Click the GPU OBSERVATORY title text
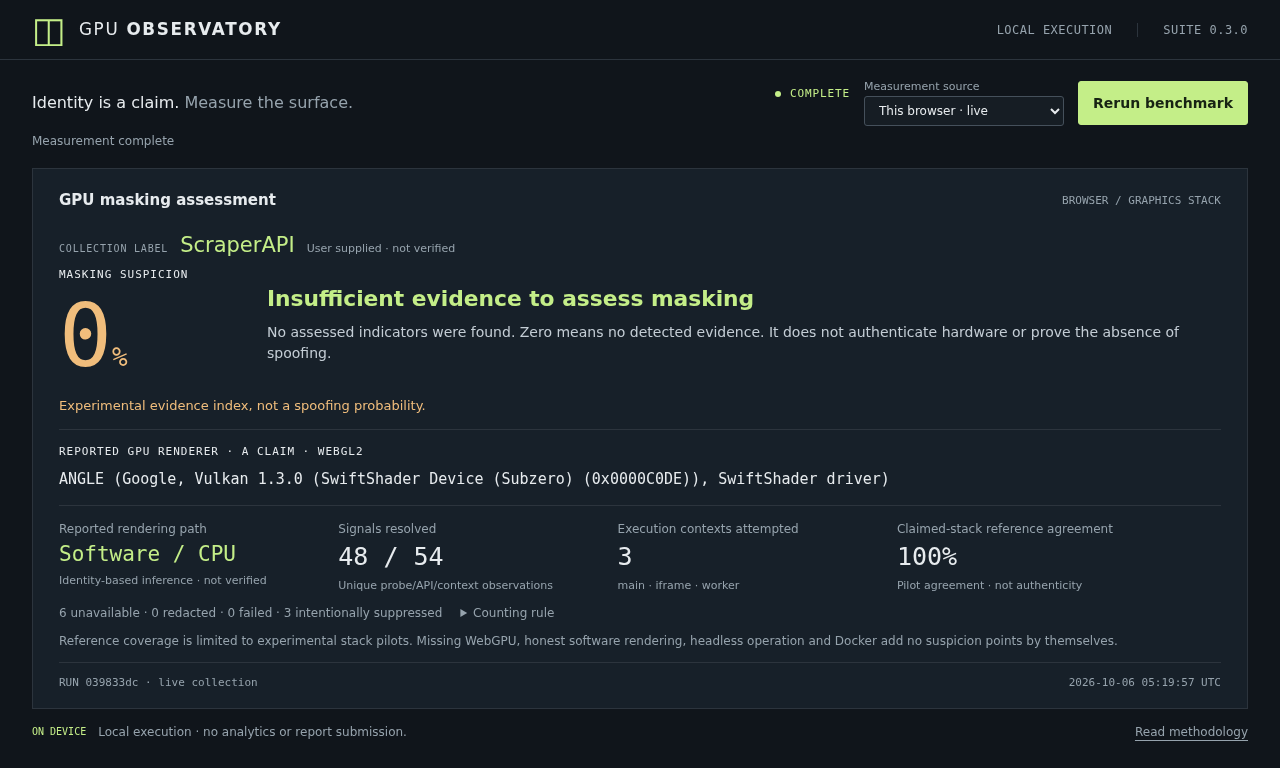 (x=180, y=29)
